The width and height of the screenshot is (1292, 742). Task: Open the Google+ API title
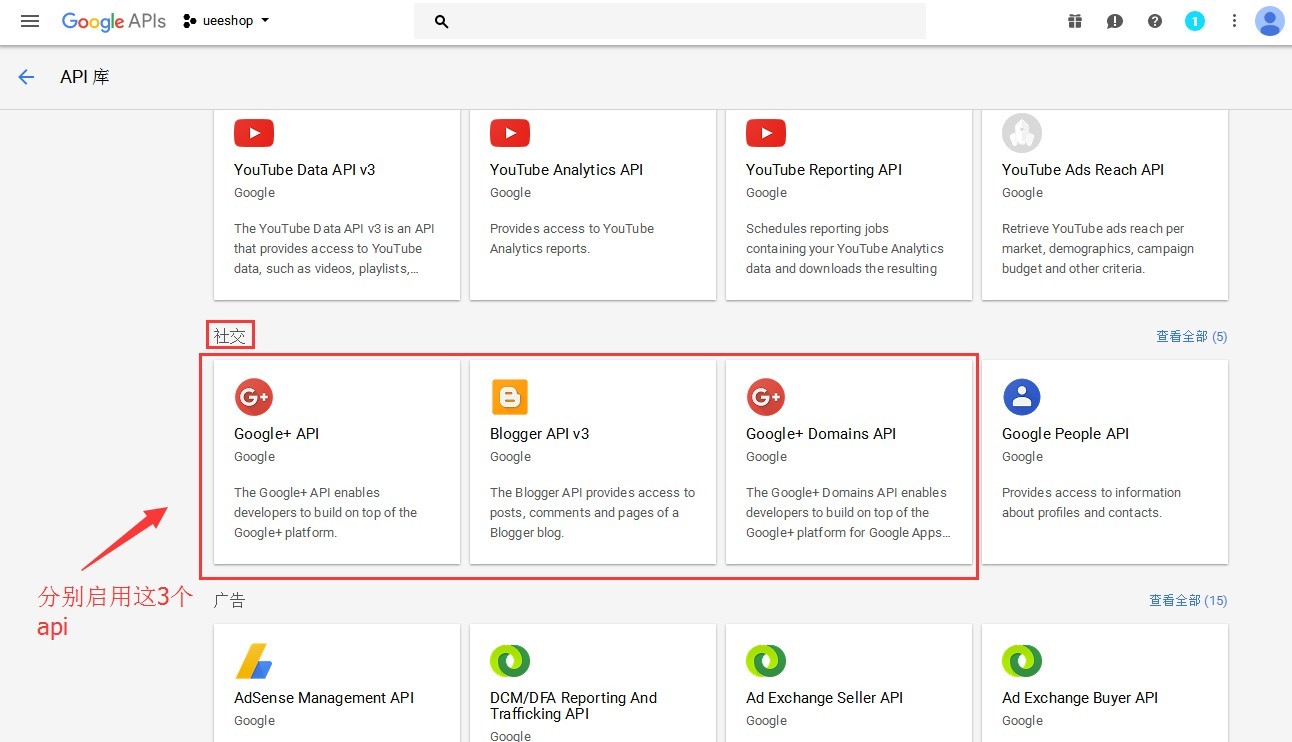(277, 434)
